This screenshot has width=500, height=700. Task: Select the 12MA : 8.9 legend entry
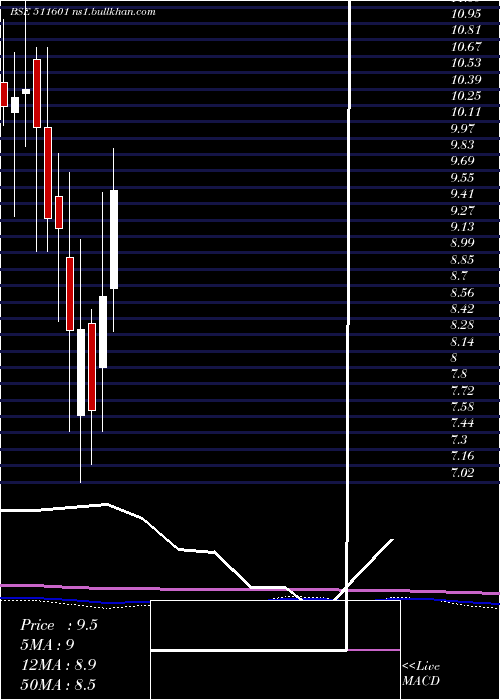[x=59, y=664]
